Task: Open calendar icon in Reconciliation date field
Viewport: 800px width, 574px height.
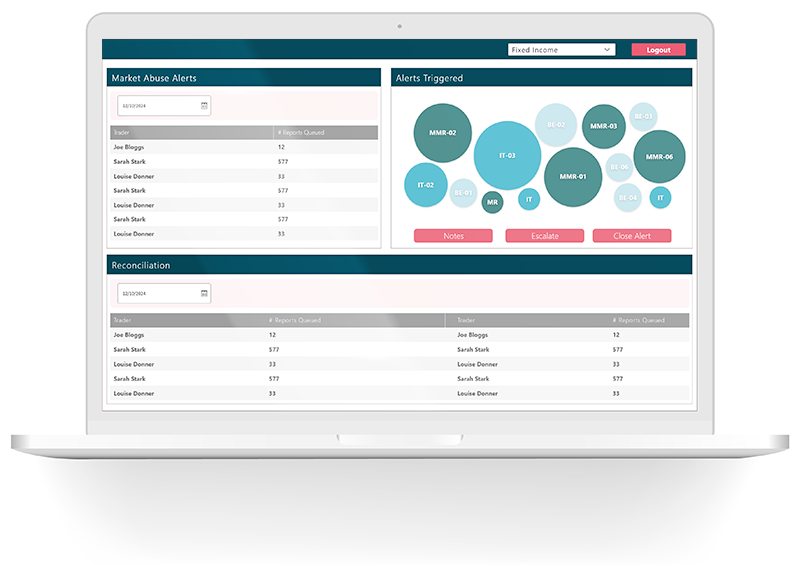Action: pyautogui.click(x=204, y=293)
